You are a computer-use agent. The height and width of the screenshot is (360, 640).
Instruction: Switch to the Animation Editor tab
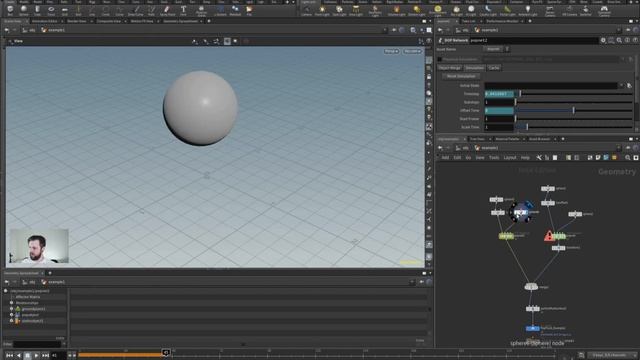tap(45, 21)
